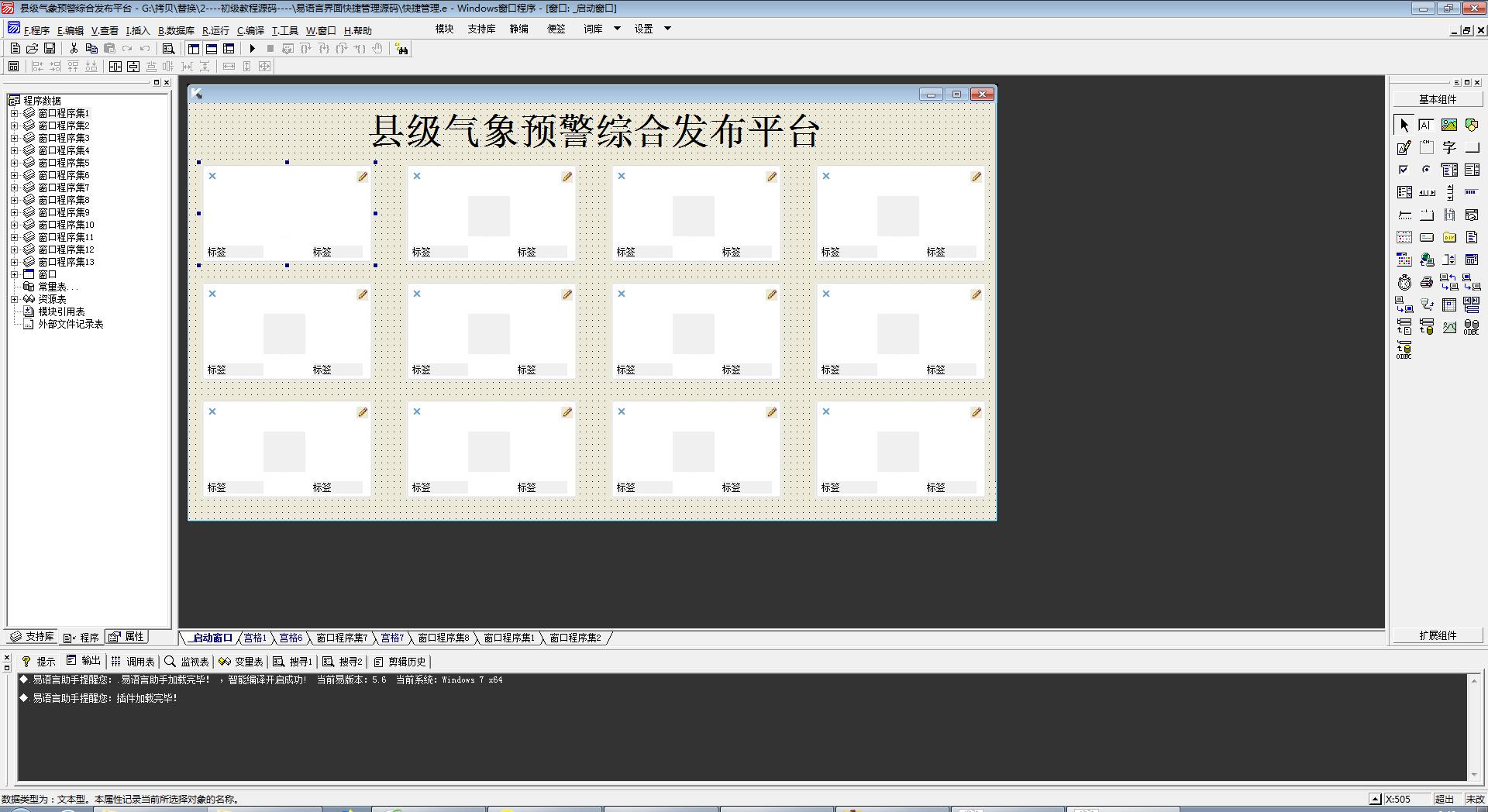Select the picture box component
Screen dimensions: 1488x812
pyautogui.click(x=1448, y=125)
